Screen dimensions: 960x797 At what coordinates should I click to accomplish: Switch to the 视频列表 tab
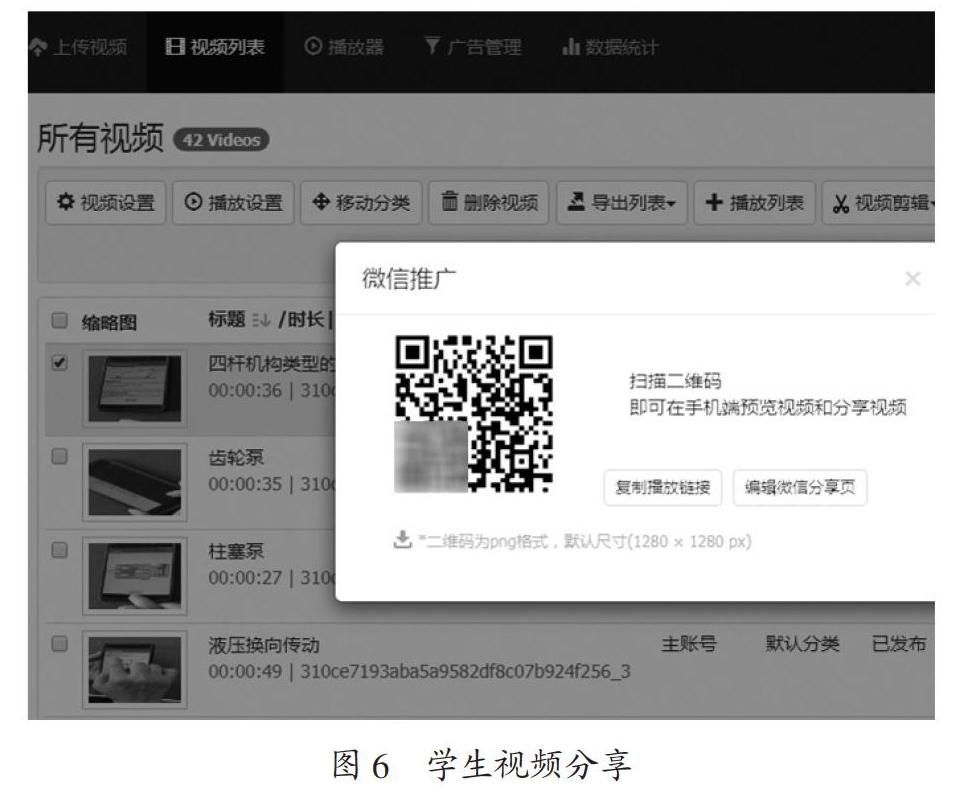point(215,47)
